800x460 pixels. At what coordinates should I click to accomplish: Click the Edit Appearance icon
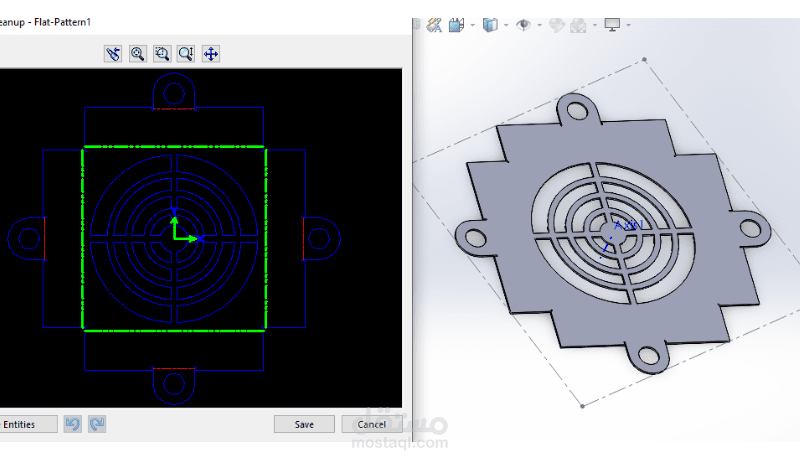(x=557, y=25)
